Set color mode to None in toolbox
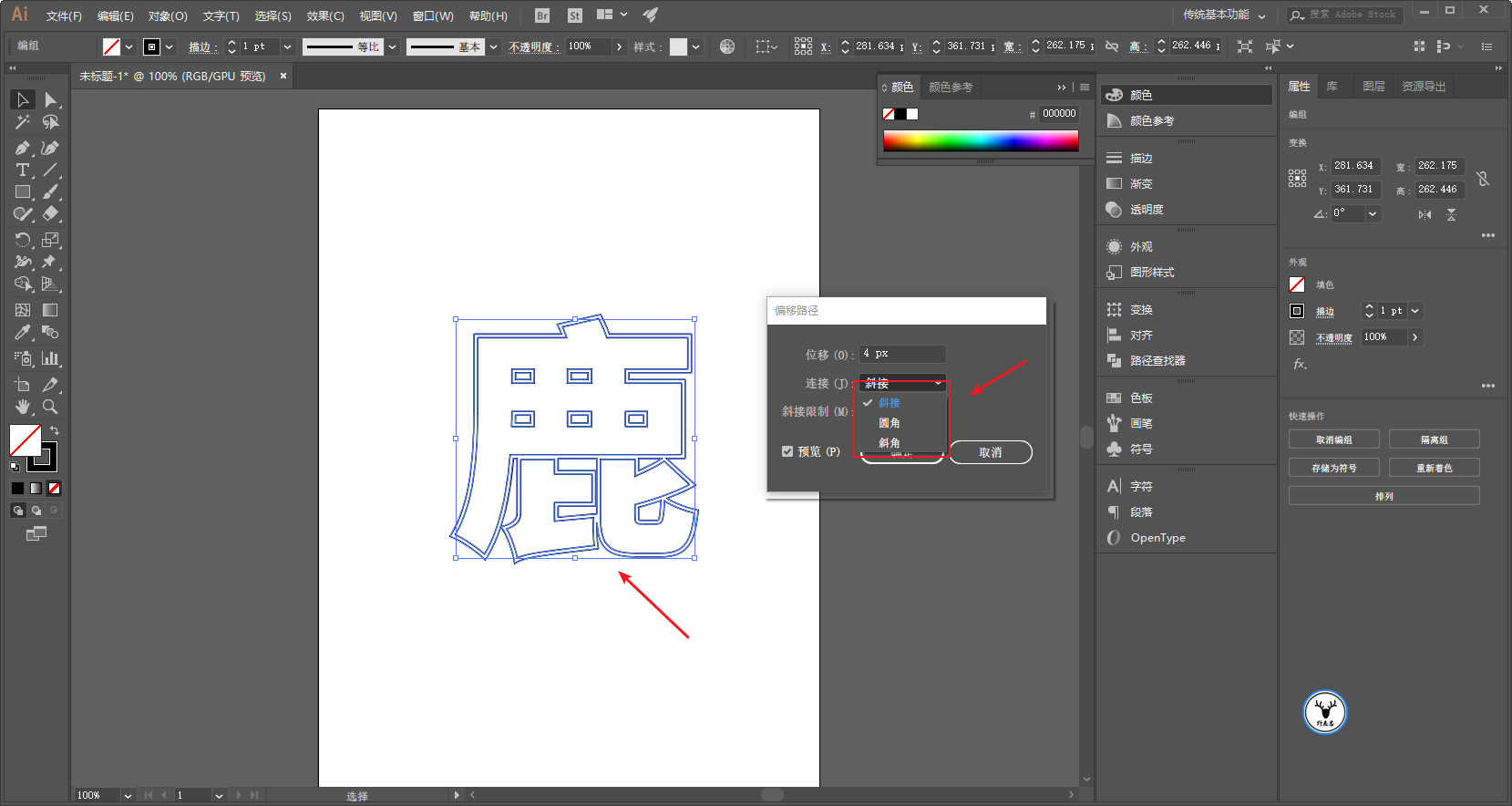The image size is (1512, 806). click(55, 489)
